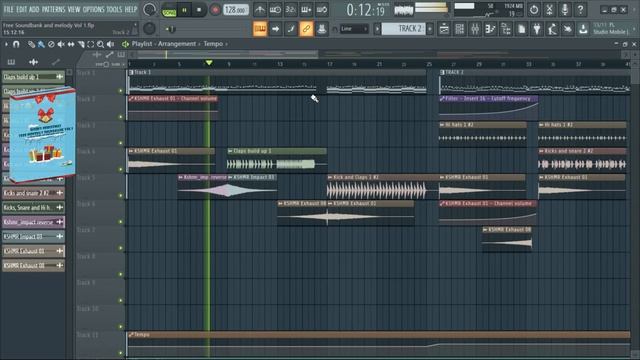Click 'Playlist' in the breadcrumb

click(x=142, y=44)
